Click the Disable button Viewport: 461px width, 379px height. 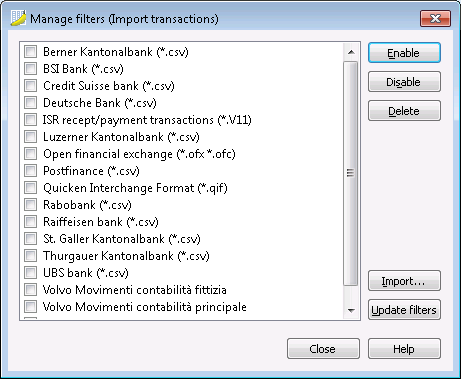[404, 82]
